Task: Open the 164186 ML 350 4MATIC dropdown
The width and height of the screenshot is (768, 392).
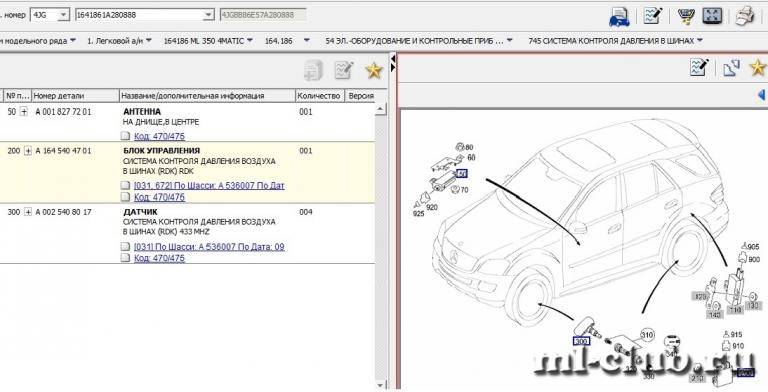Action: [x=250, y=40]
